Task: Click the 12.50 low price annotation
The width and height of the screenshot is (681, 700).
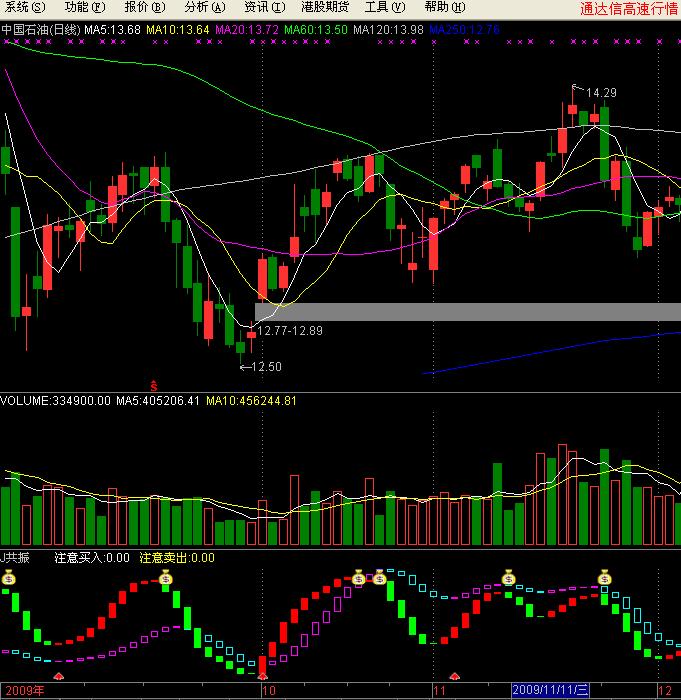Action: click(x=266, y=367)
